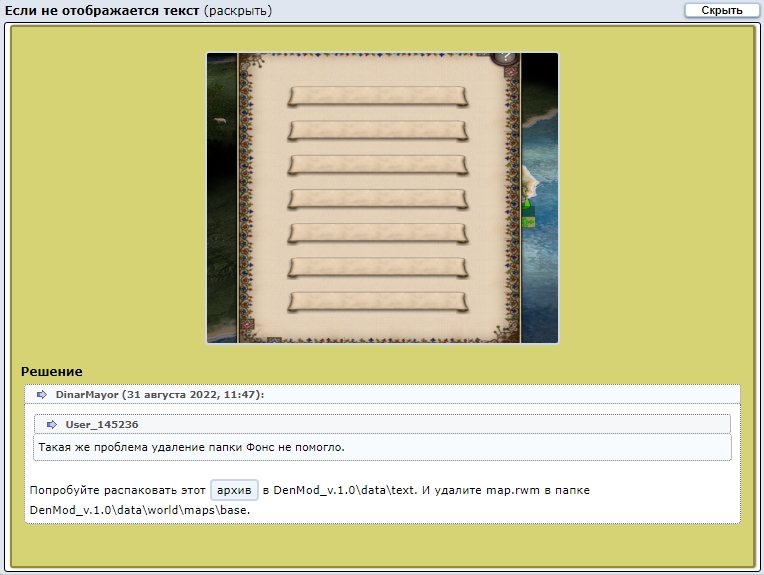Select the middle fourth blank parchment banner
The image size is (764, 575).
pyautogui.click(x=378, y=199)
